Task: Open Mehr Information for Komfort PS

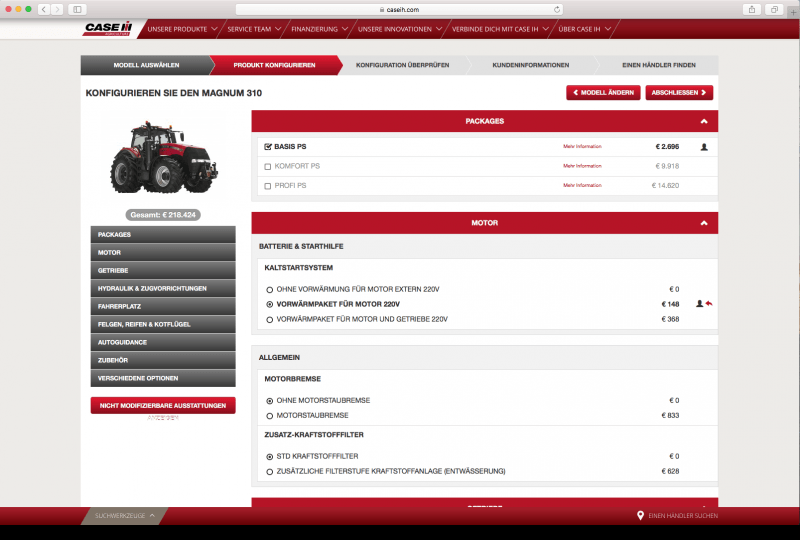Action: pyautogui.click(x=582, y=166)
